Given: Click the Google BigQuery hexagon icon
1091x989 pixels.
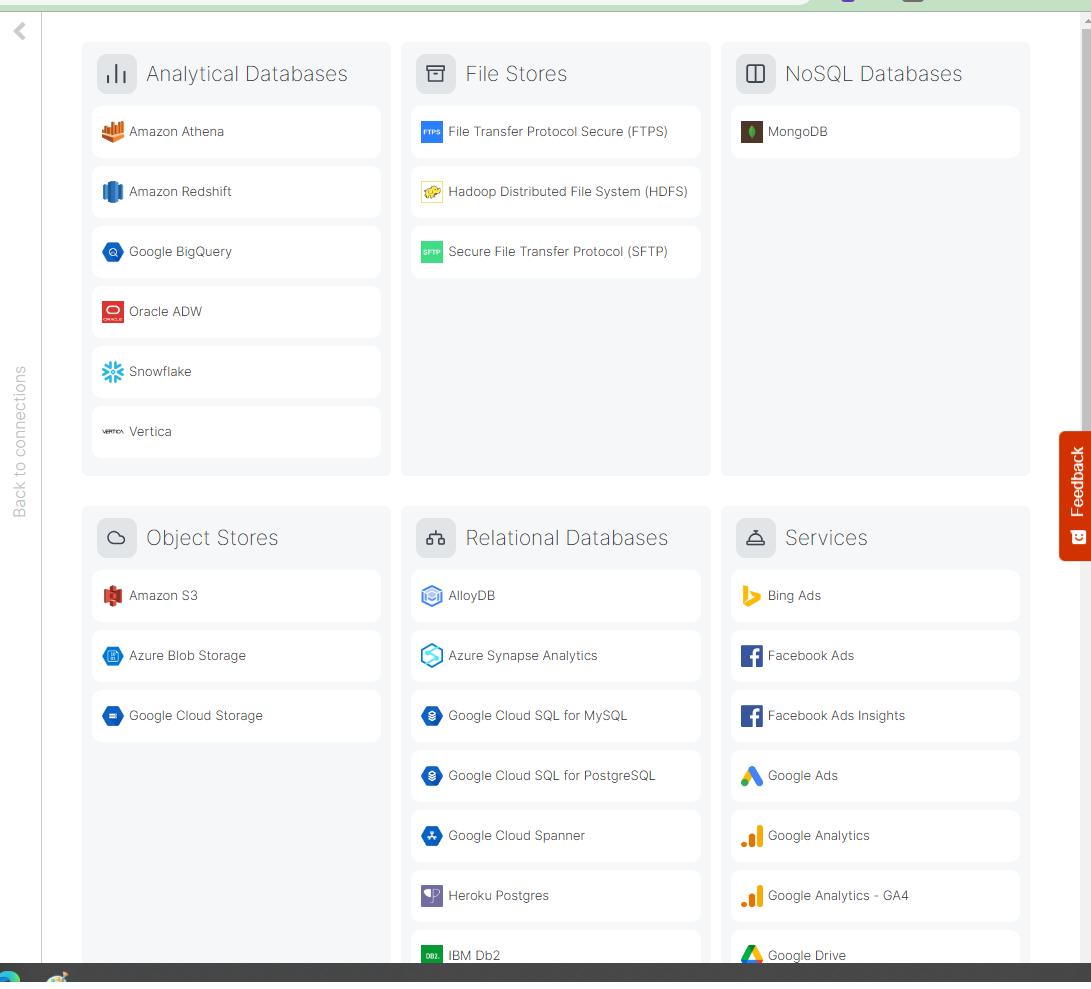Looking at the screenshot, I should click(x=113, y=252).
